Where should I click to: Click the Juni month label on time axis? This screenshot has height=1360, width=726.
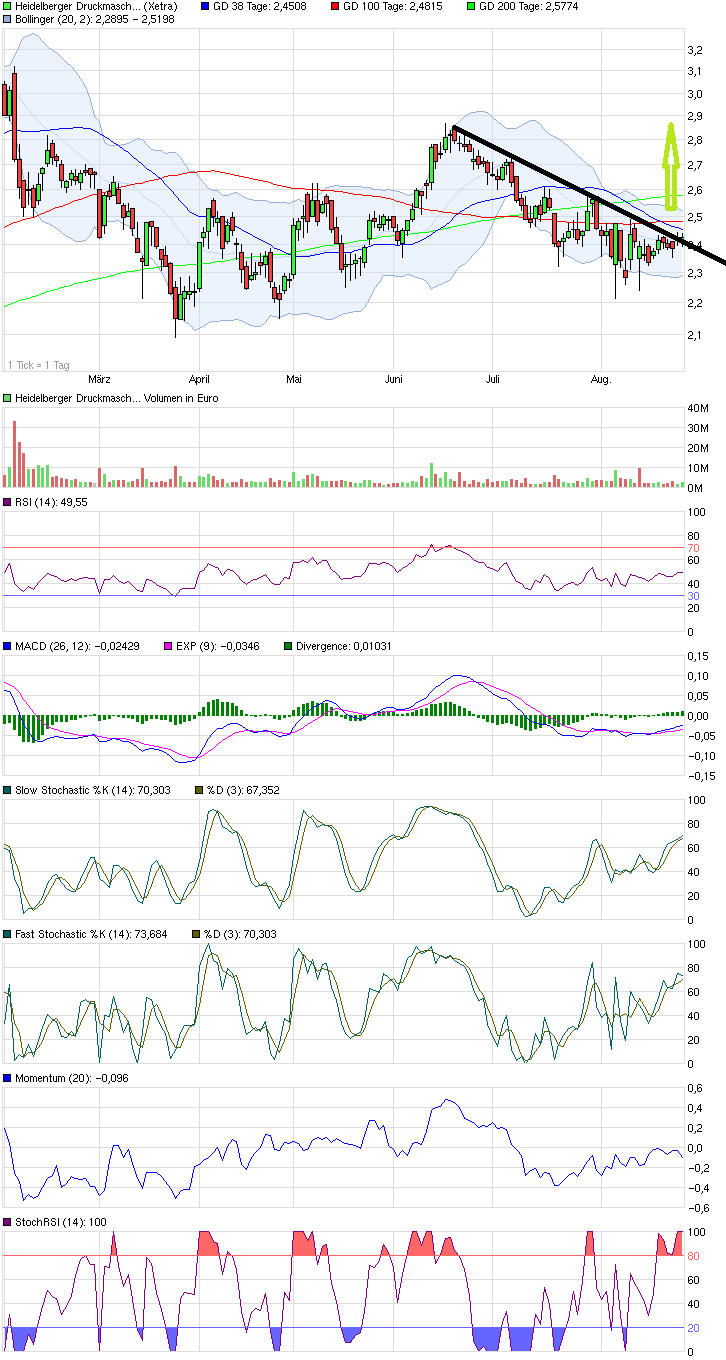[395, 379]
